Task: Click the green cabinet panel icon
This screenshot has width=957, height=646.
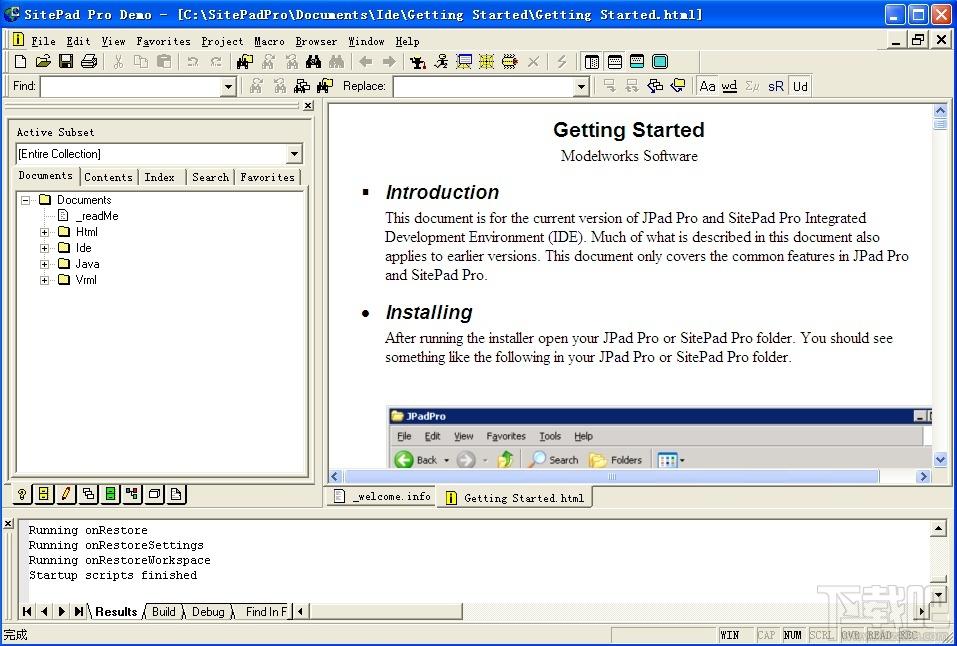Action: 110,494
